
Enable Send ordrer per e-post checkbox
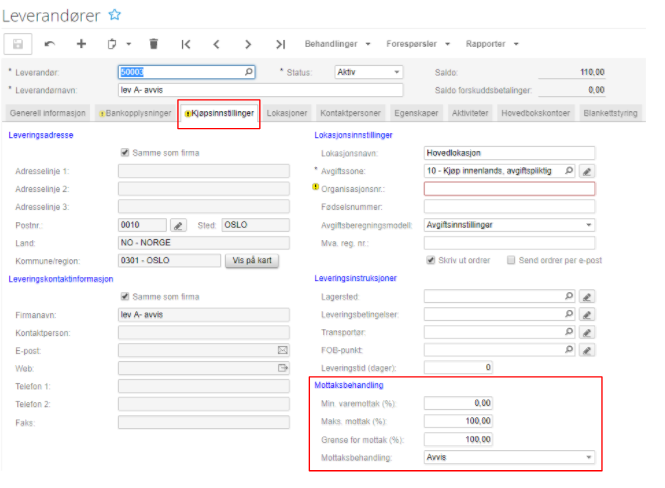coord(512,260)
